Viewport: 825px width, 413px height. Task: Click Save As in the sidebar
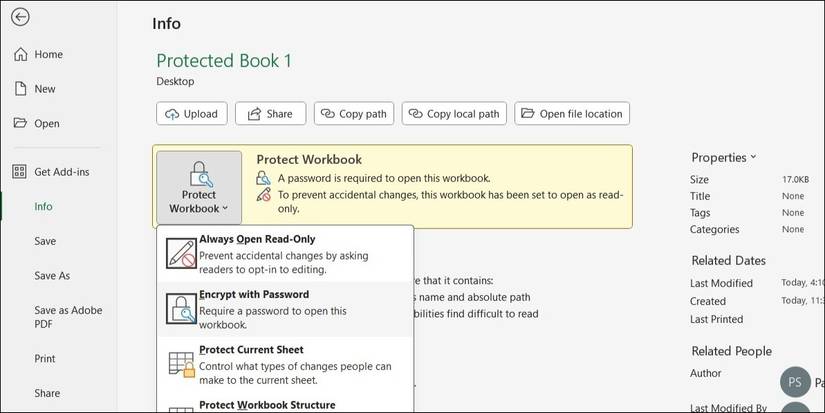pyautogui.click(x=52, y=276)
